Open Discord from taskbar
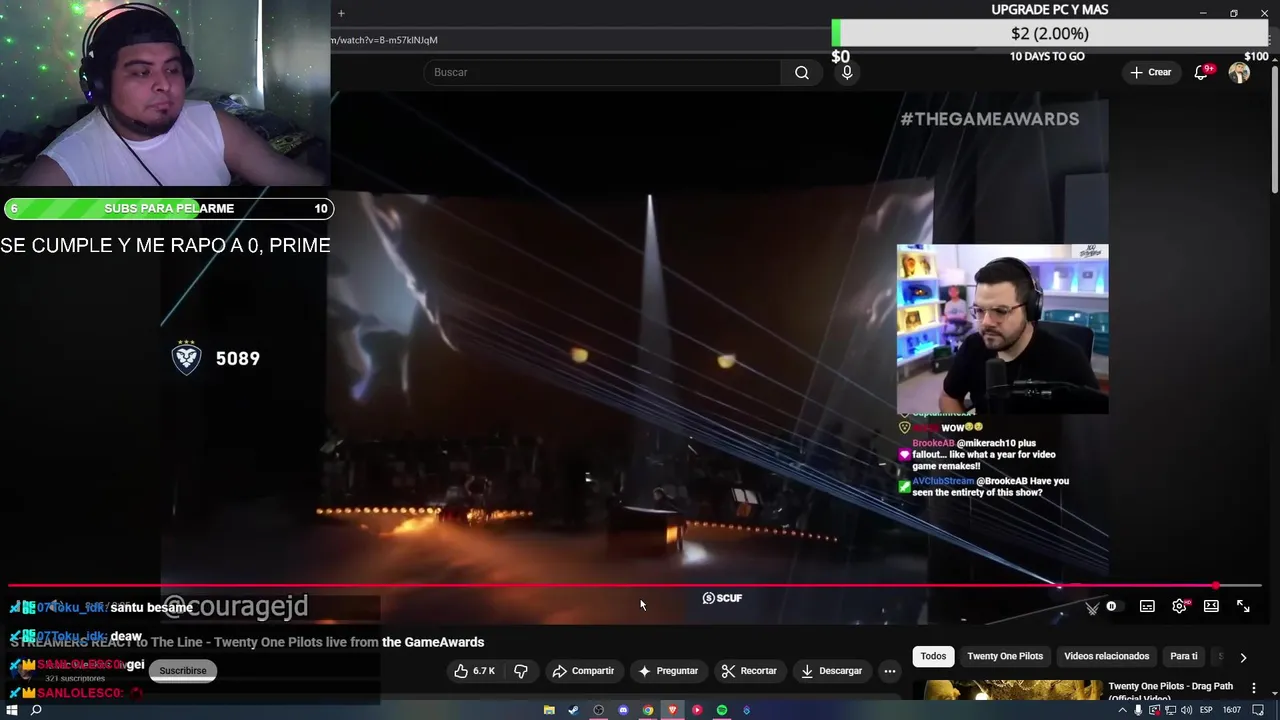Viewport: 1280px width, 720px height. (x=623, y=710)
